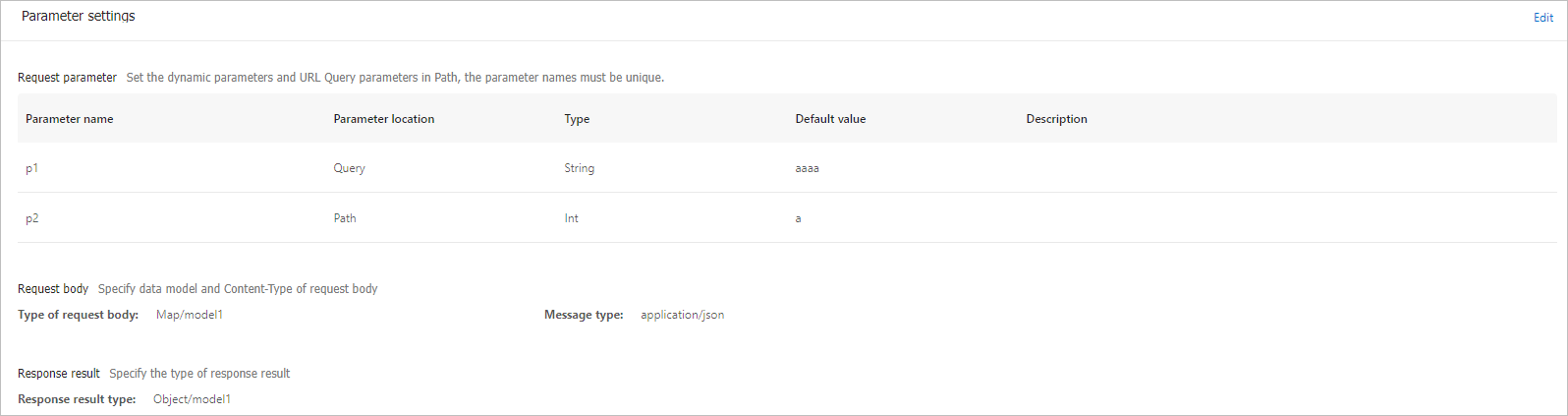This screenshot has height=416, width=1568.
Task: Select the Parameter settings heading
Action: click(x=79, y=17)
